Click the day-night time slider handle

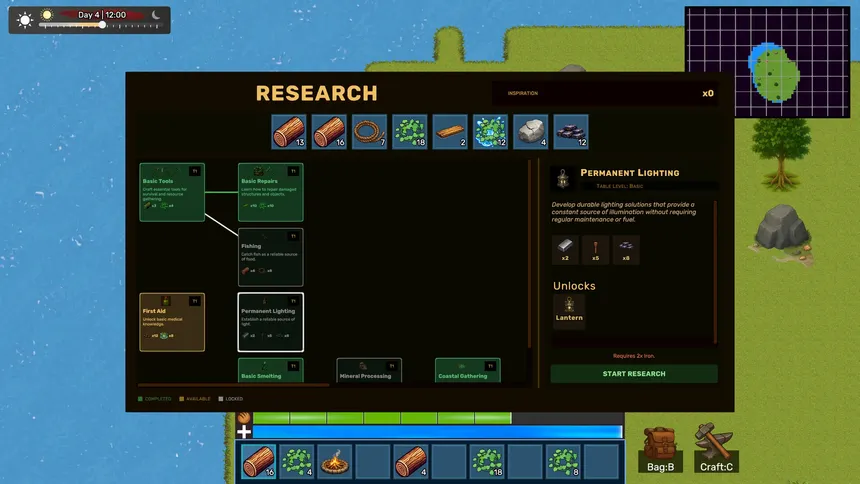(102, 25)
